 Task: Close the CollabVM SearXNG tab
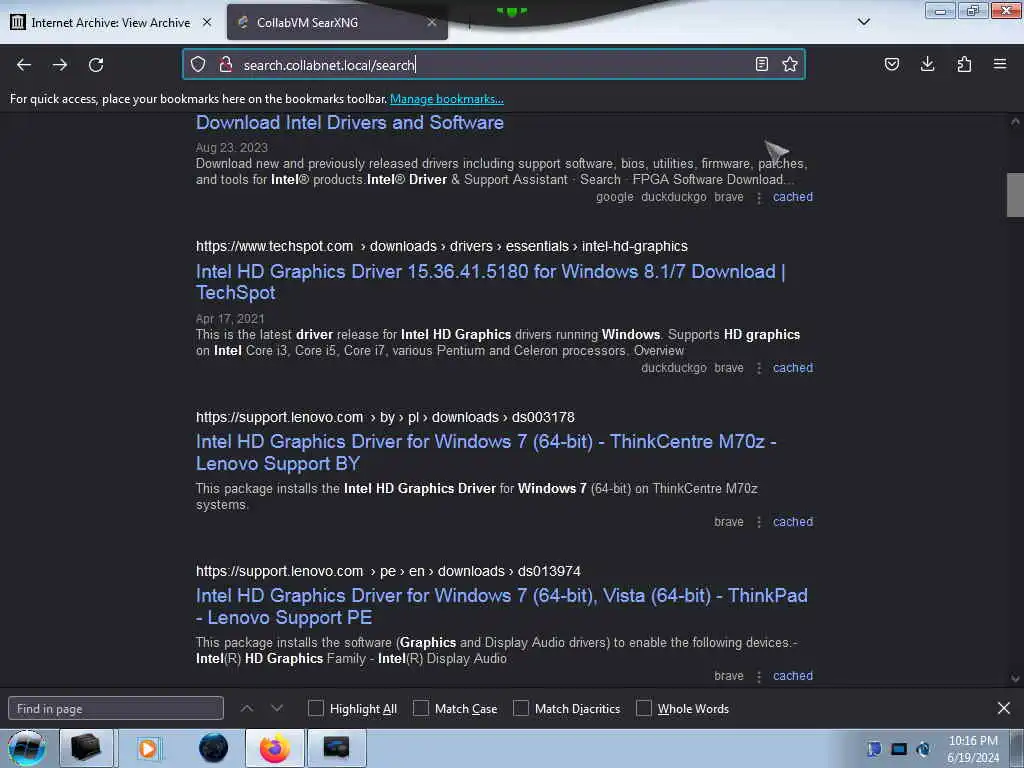[x=432, y=22]
